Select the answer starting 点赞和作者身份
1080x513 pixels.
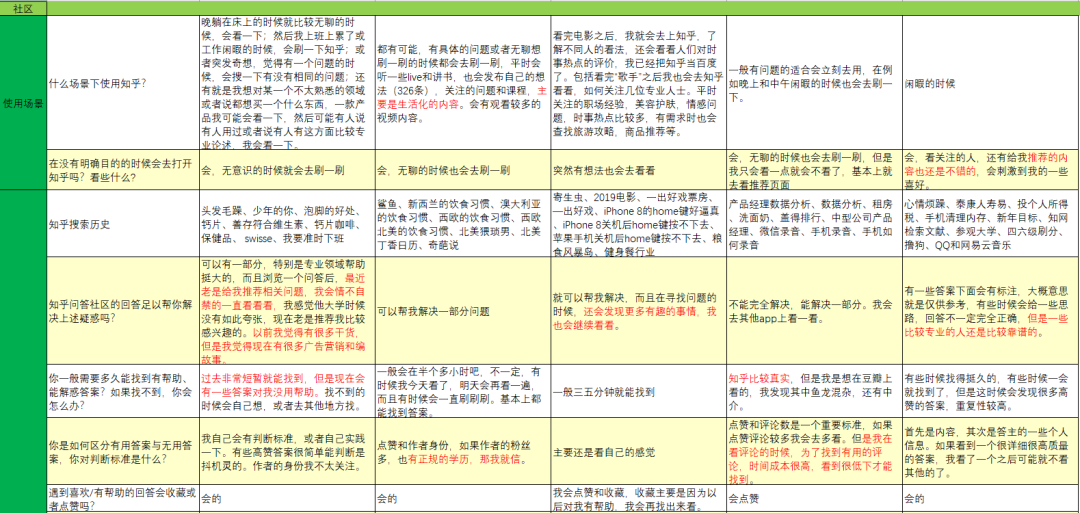[x=464, y=452]
